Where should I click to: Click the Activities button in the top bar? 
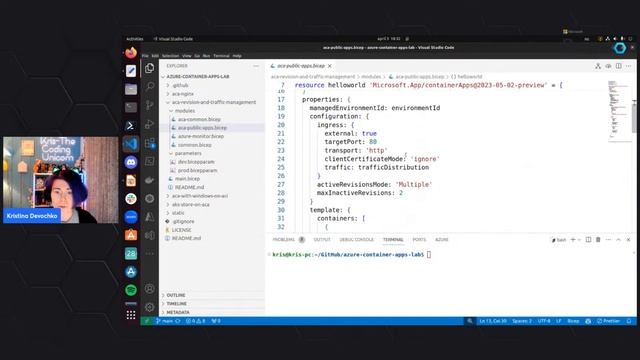click(134, 39)
